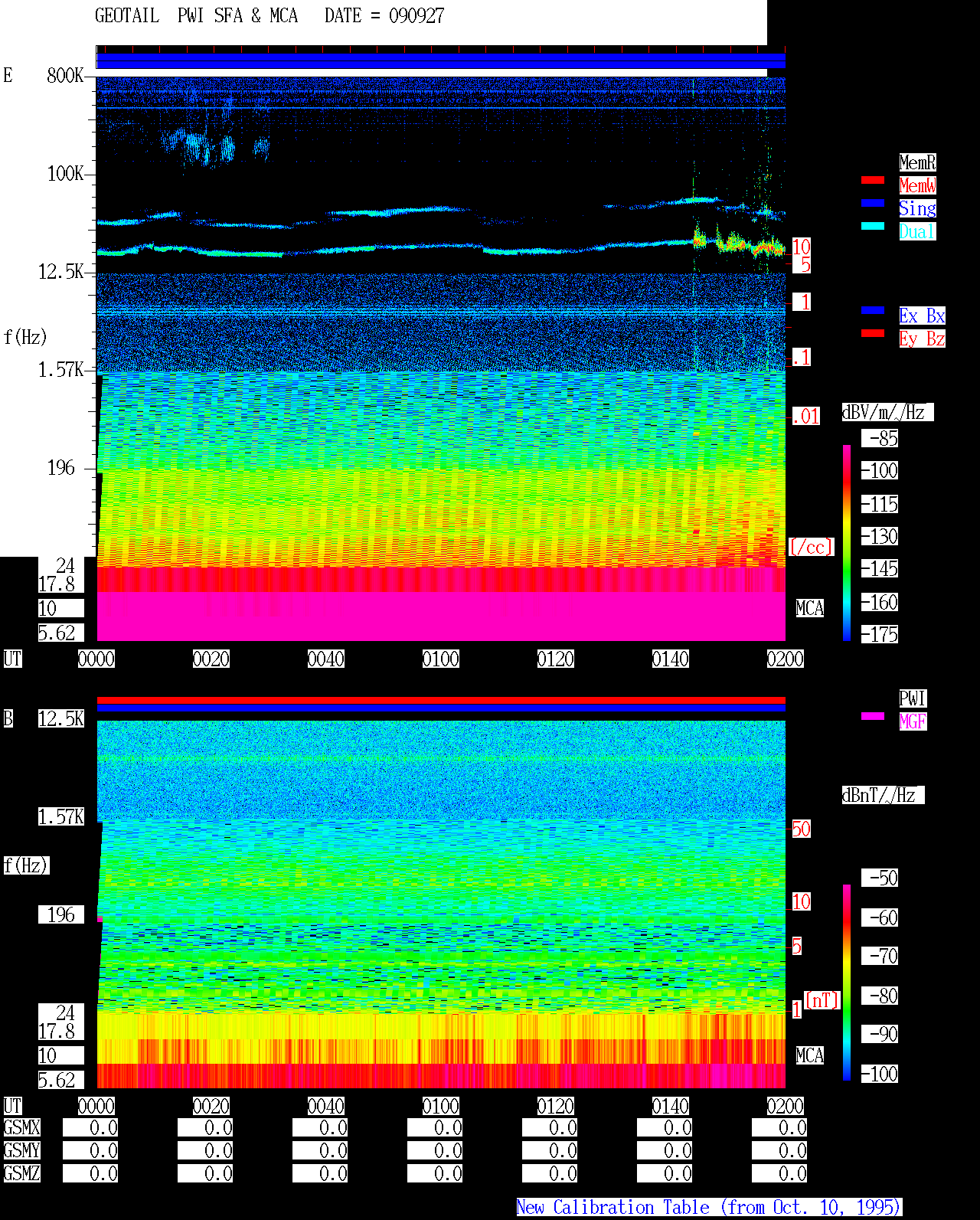Click the [nT] field units label
Screen dimensions: 980x1220
[x=822, y=1000]
